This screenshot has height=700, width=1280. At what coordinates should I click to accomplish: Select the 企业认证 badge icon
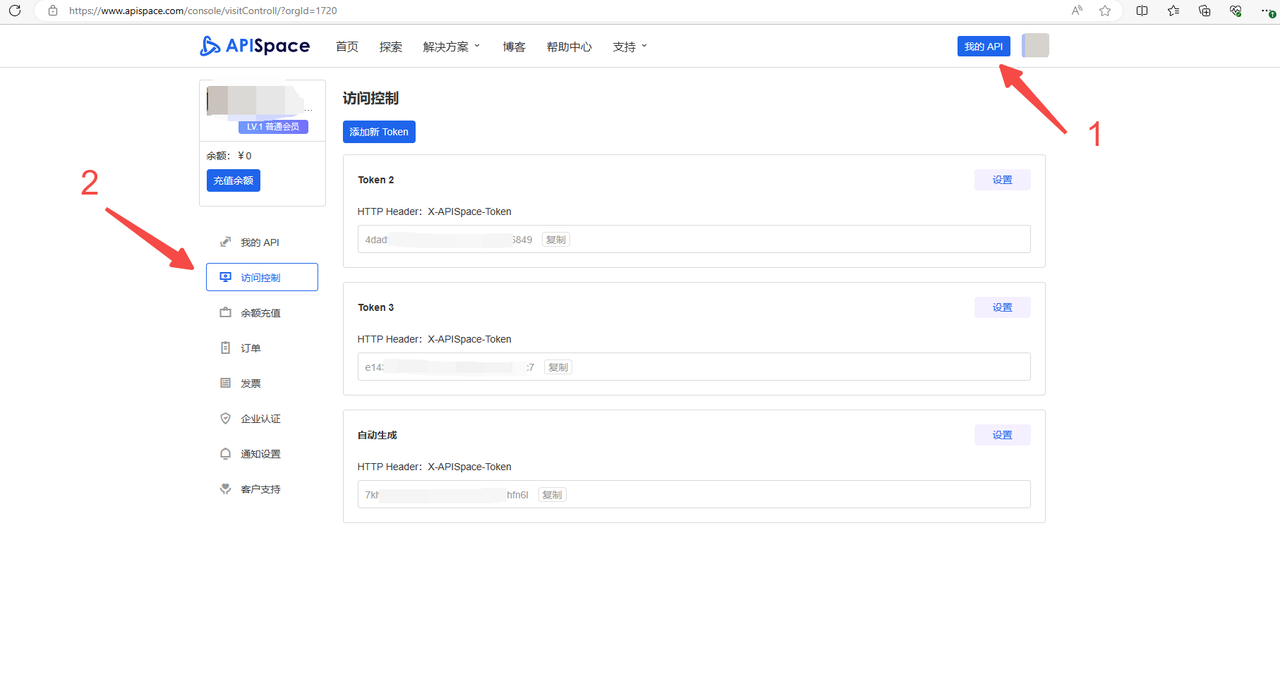pos(224,418)
